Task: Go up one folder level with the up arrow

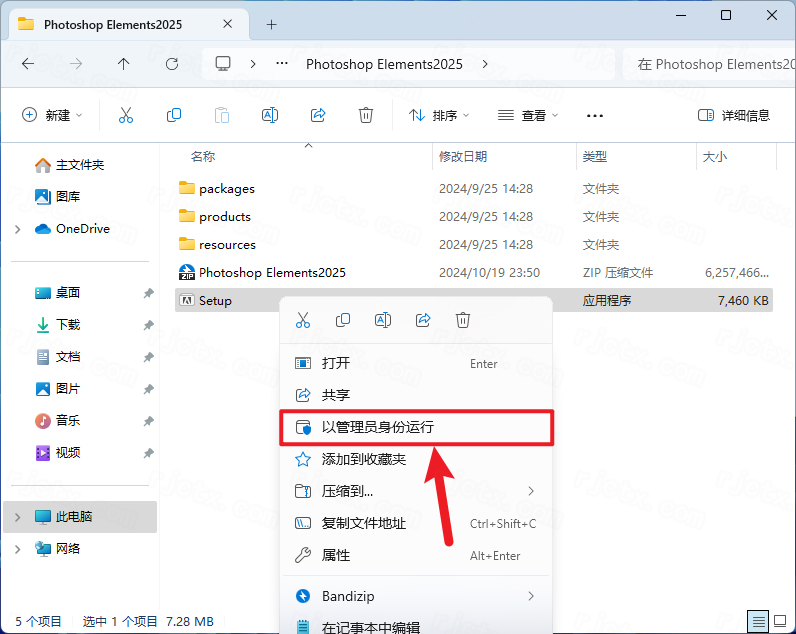Action: click(x=123, y=64)
